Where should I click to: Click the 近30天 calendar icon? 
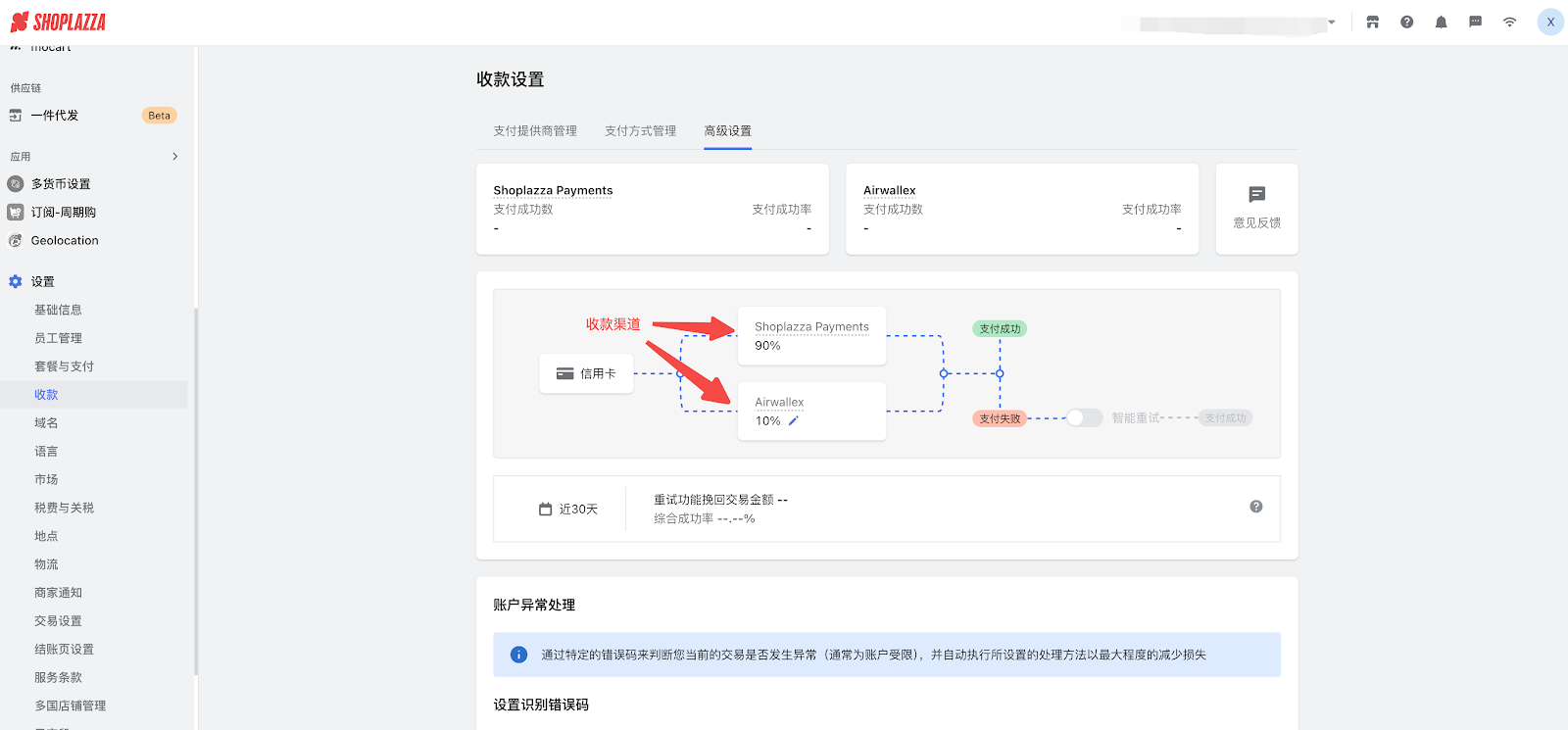(546, 510)
